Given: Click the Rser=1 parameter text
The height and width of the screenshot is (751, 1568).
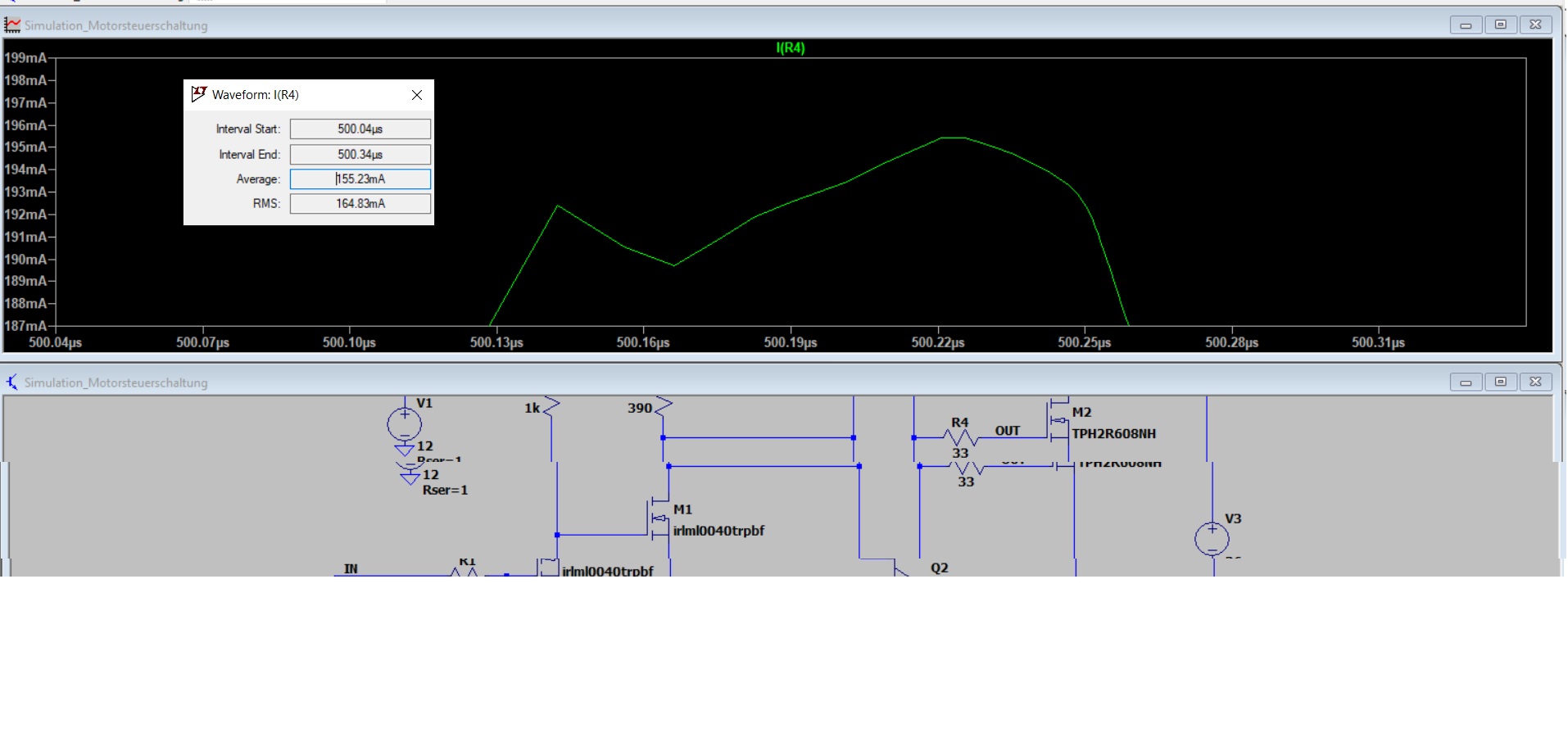Looking at the screenshot, I should click(445, 491).
